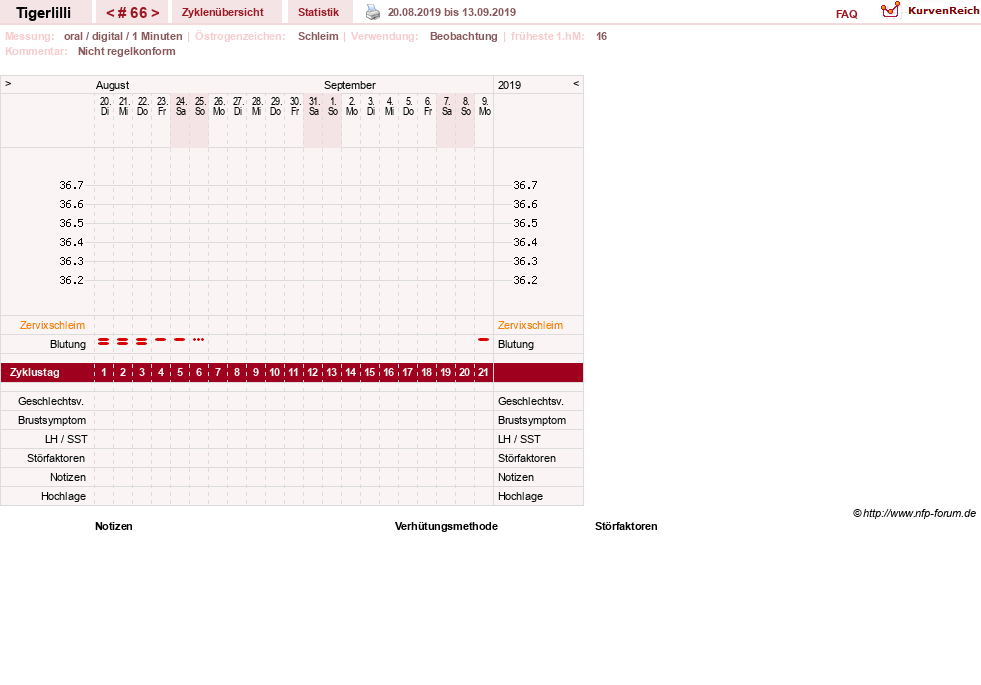Click the bold Notizen heading below the chart
981x685 pixels.
114,526
